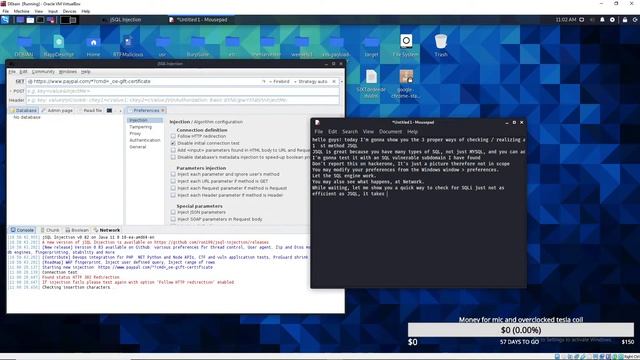Image resolution: width=640 pixels, height=360 pixels.
Task: Select General in preferences list
Action: pos(138,147)
